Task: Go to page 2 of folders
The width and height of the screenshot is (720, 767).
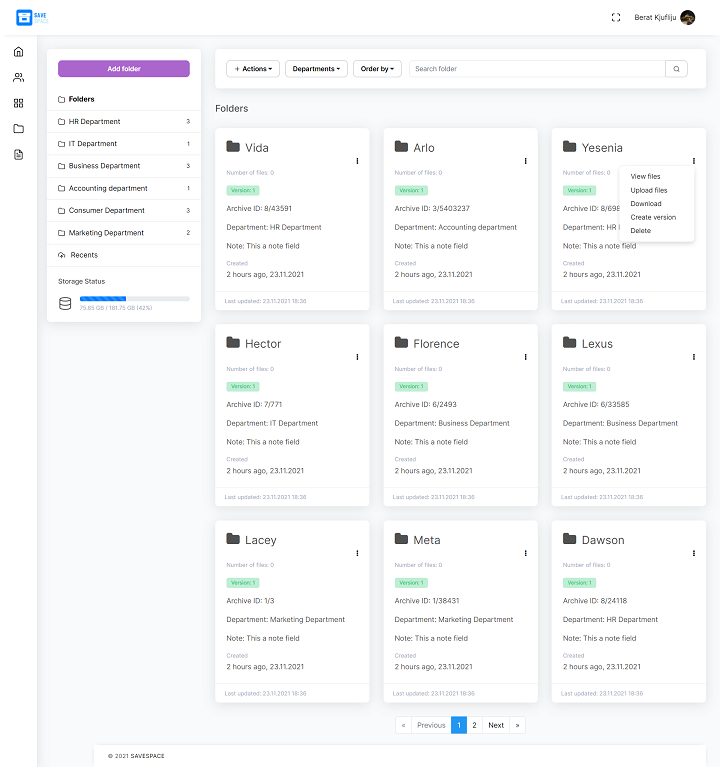Action: [x=474, y=725]
